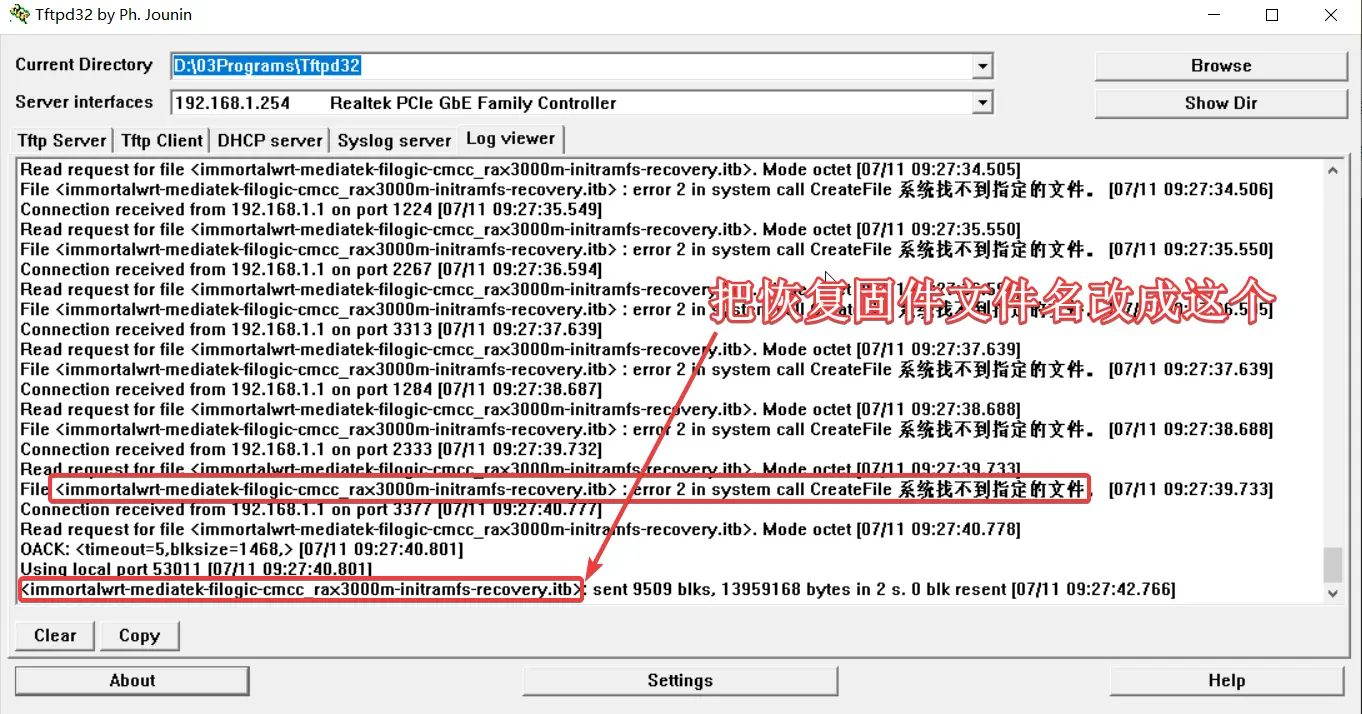Select the Log viewer tab
The width and height of the screenshot is (1362, 714).
[x=510, y=139]
